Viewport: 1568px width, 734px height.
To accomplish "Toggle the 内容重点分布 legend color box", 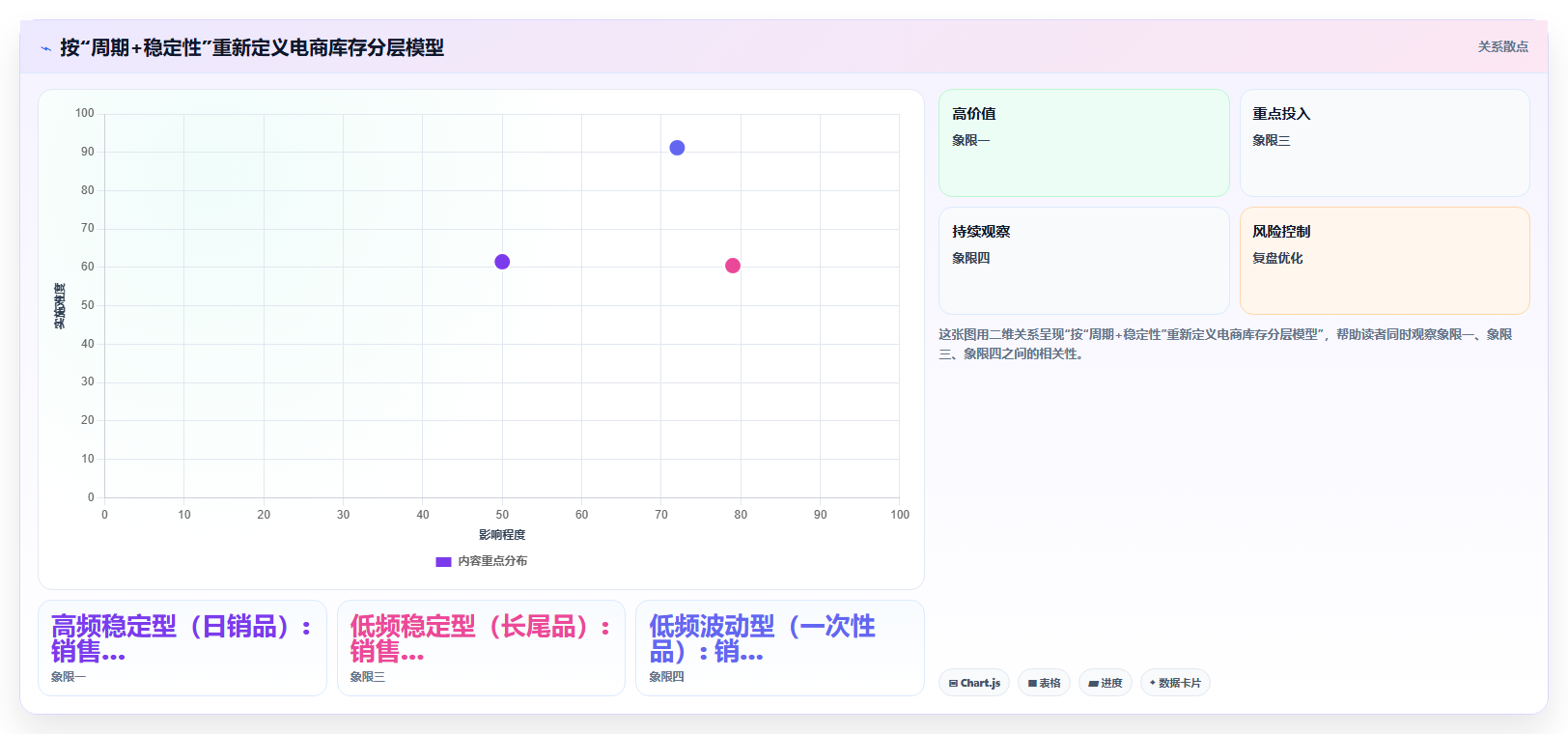I will coord(443,561).
